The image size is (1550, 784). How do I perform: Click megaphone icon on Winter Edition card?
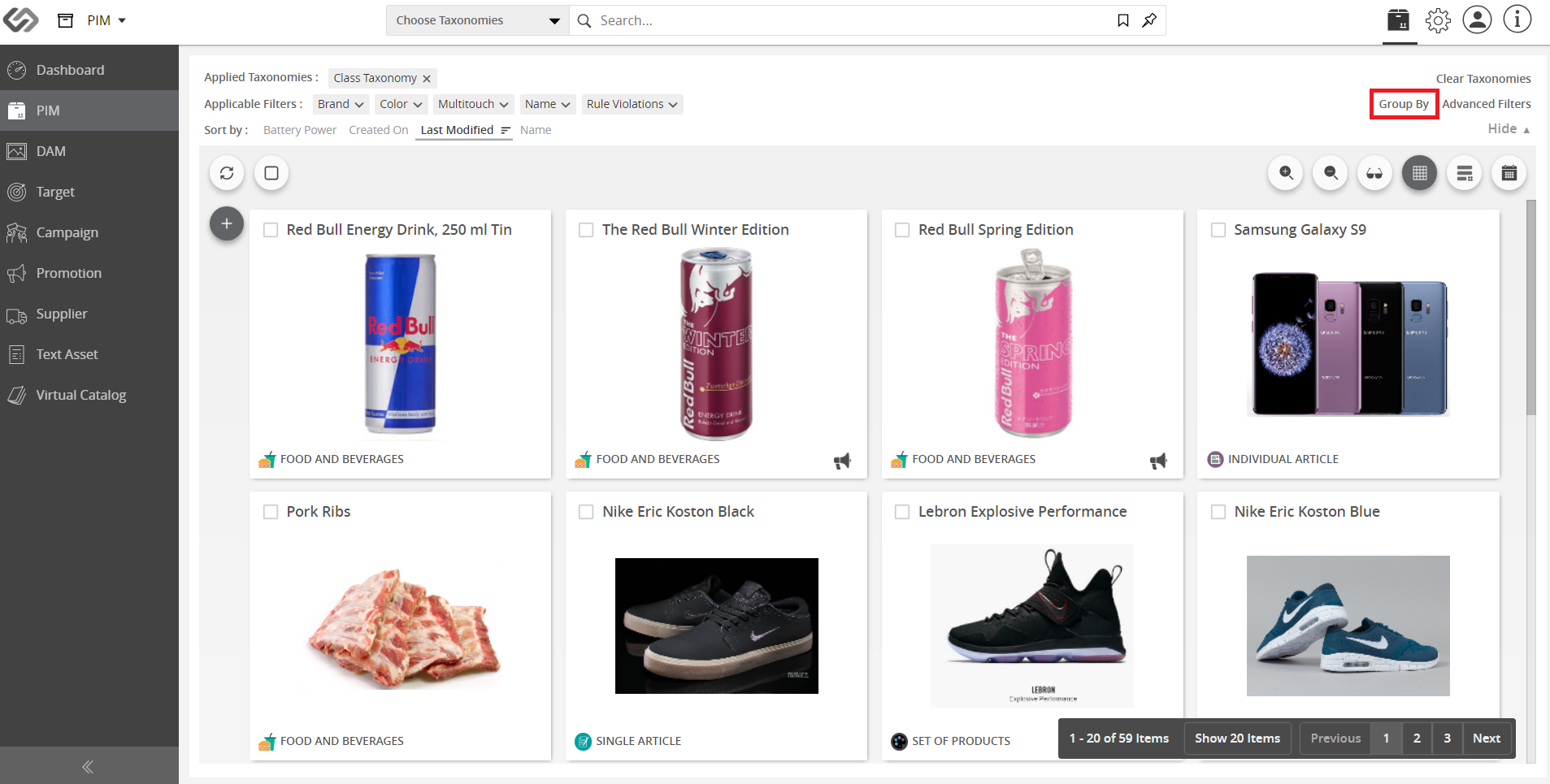tap(842, 461)
